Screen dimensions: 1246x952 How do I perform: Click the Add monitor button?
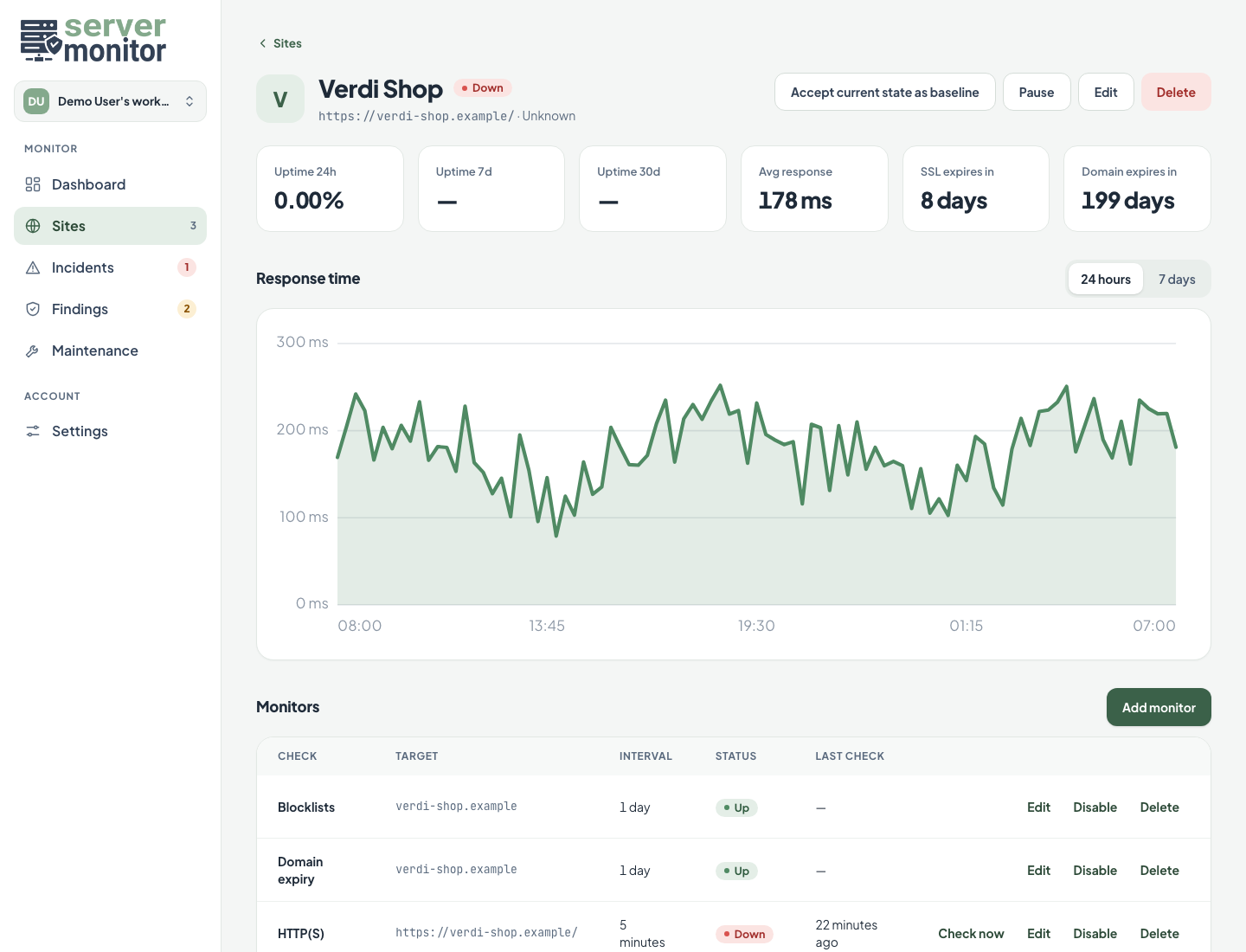click(x=1159, y=707)
